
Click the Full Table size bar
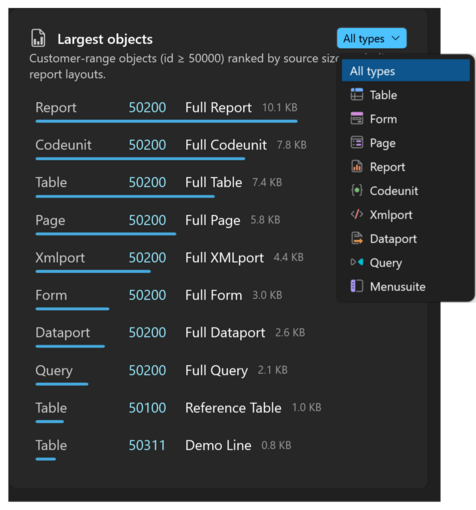point(125,196)
